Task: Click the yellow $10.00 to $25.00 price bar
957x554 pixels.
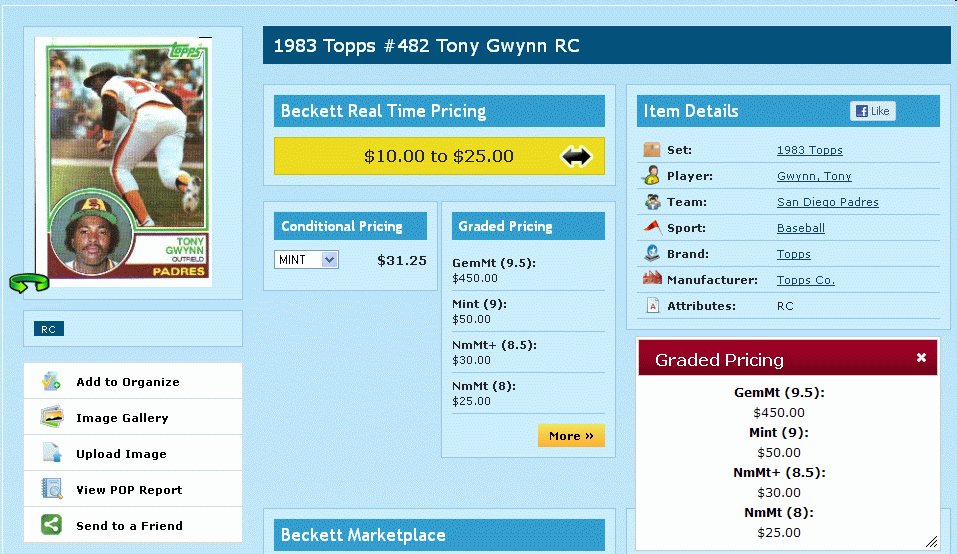Action: coord(439,156)
